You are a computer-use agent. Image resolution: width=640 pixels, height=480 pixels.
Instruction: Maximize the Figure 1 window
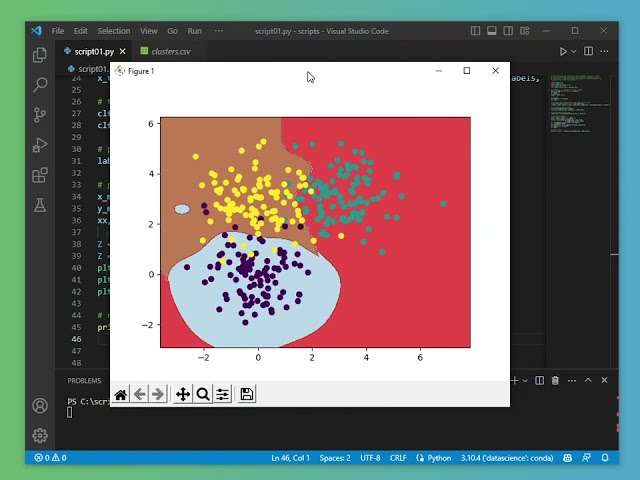(467, 71)
